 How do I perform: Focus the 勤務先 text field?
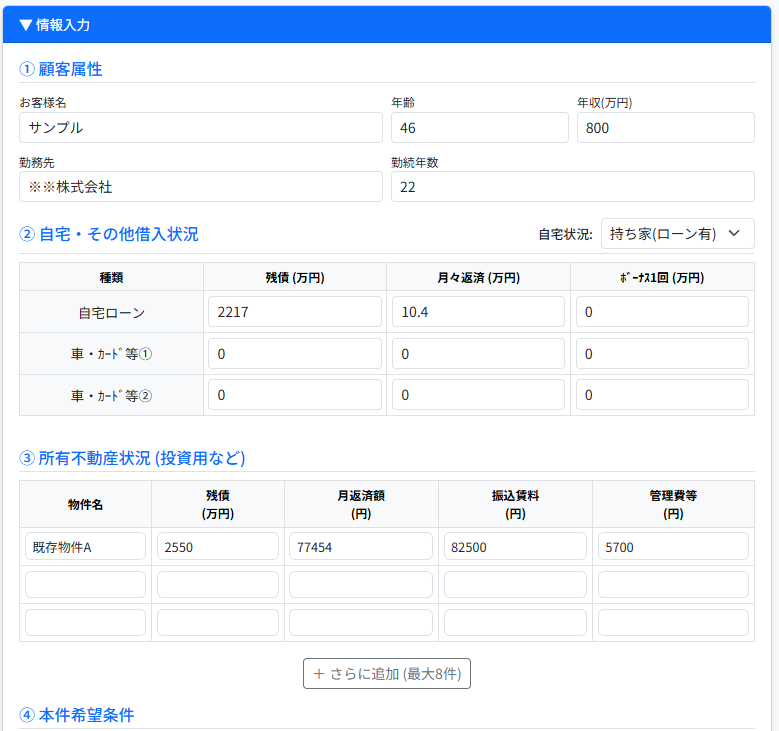point(200,187)
